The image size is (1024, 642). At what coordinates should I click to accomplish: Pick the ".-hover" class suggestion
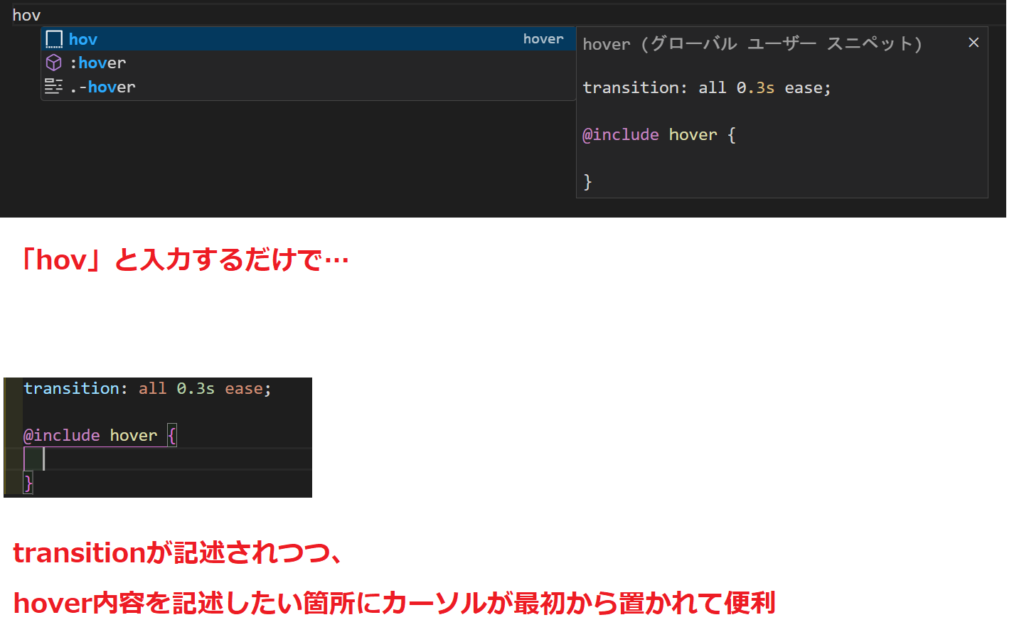click(x=104, y=86)
